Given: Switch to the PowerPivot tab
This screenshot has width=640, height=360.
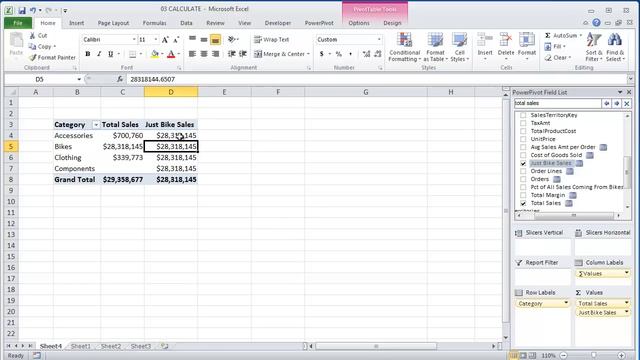Looking at the screenshot, I should click(x=319, y=23).
